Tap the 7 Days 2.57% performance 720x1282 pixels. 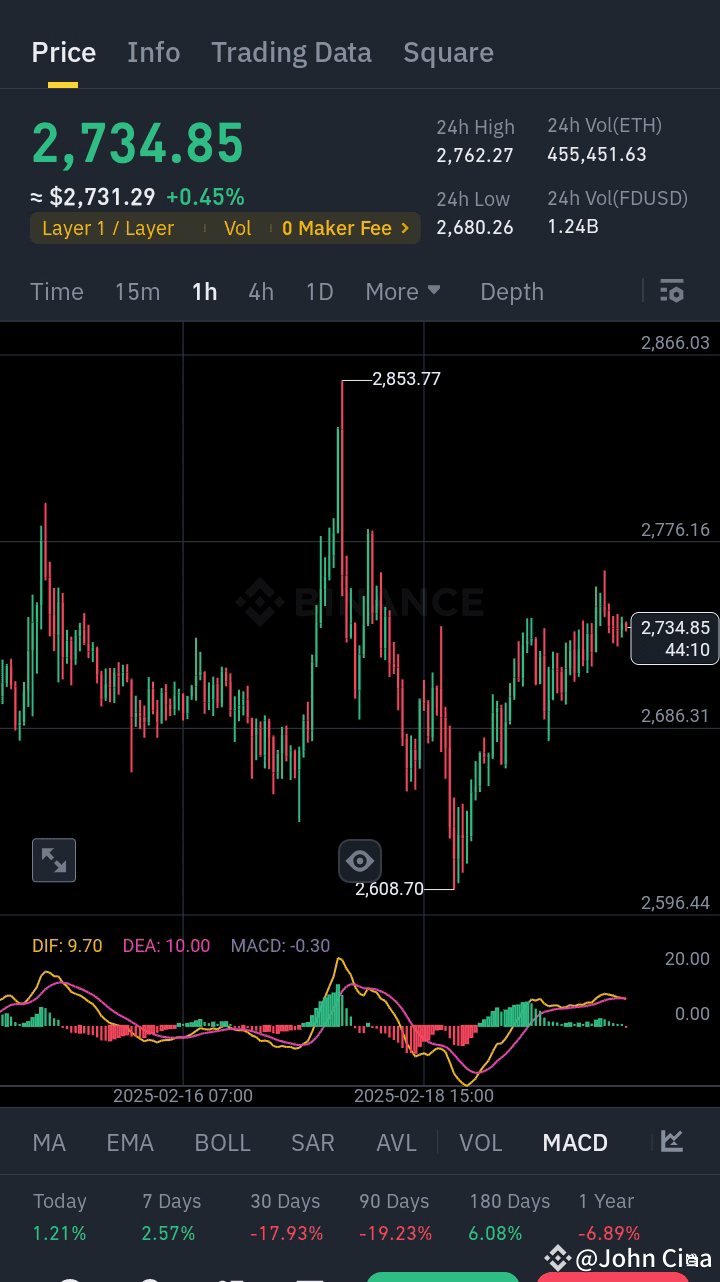coord(171,1217)
